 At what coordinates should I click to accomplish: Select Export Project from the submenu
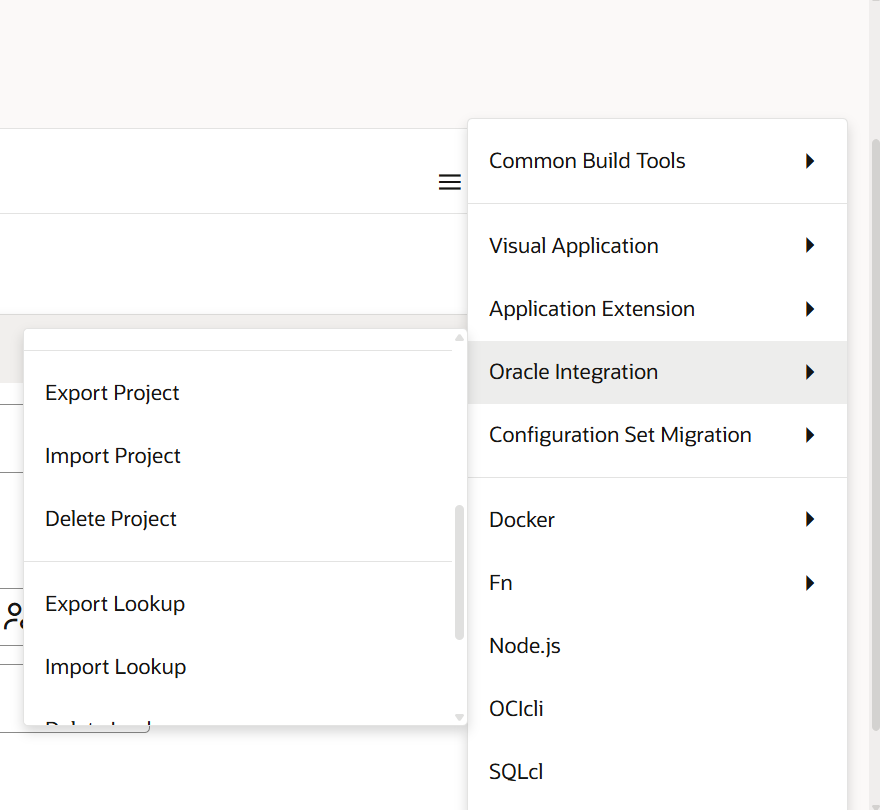pyautogui.click(x=112, y=393)
